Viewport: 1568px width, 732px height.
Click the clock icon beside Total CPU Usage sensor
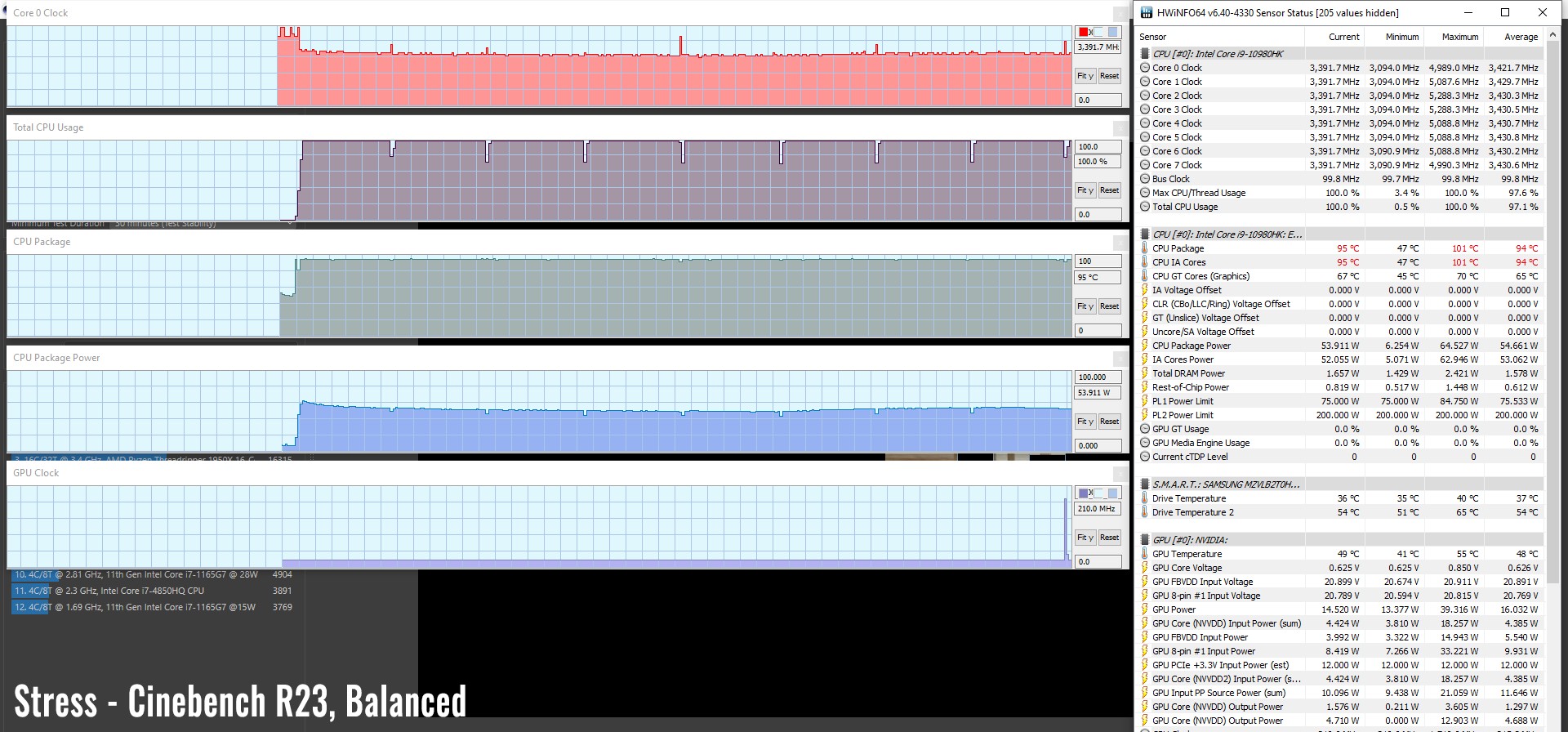coord(1145,207)
